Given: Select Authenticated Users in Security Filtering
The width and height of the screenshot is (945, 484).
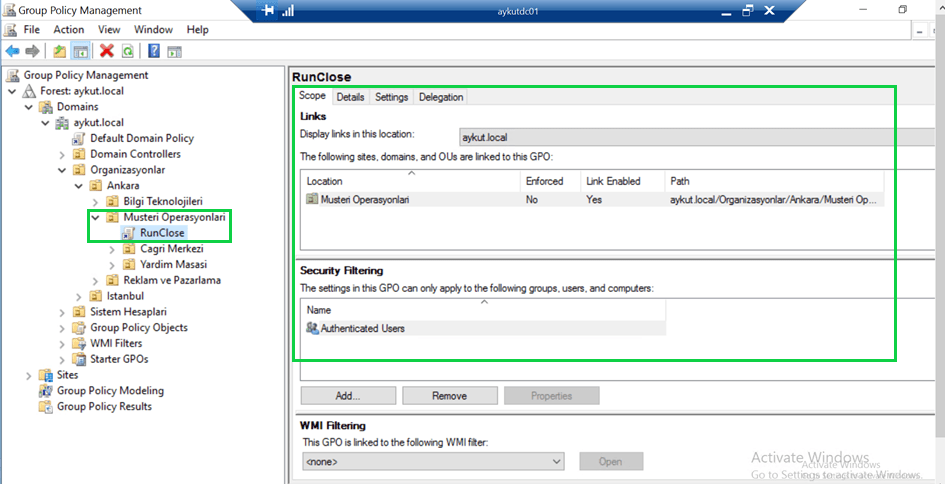Looking at the screenshot, I should (362, 328).
